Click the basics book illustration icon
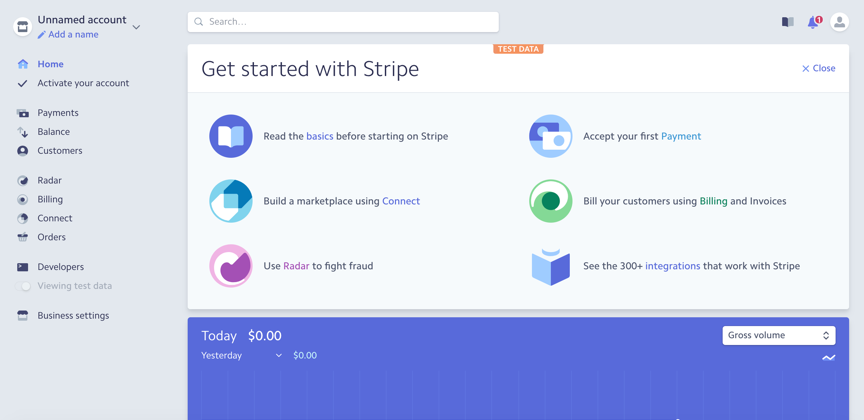Screen dimensions: 864x420 231,136
